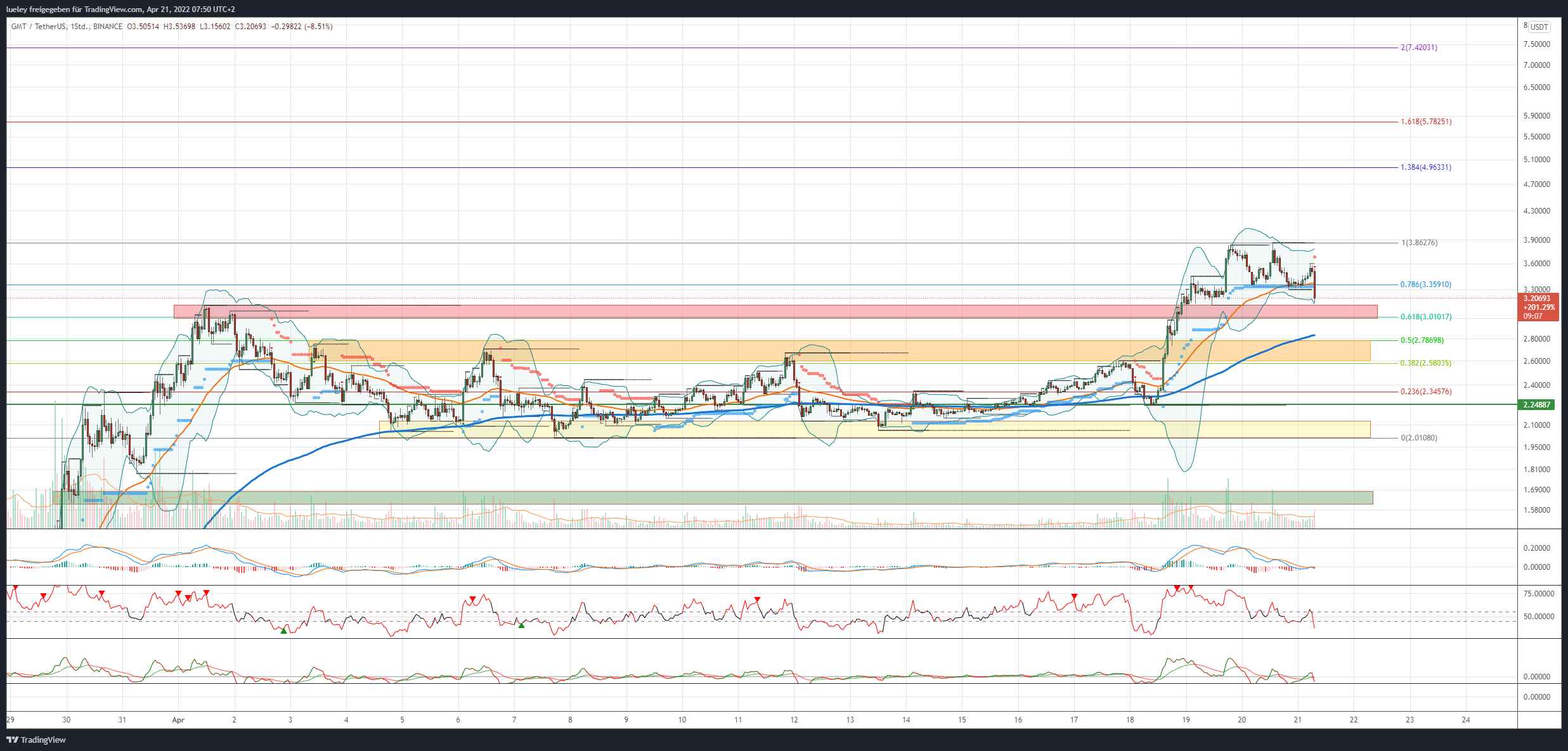Click the change value −0.29822 (−8.51%)
Image resolution: width=1568 pixels, height=751 pixels.
click(302, 27)
